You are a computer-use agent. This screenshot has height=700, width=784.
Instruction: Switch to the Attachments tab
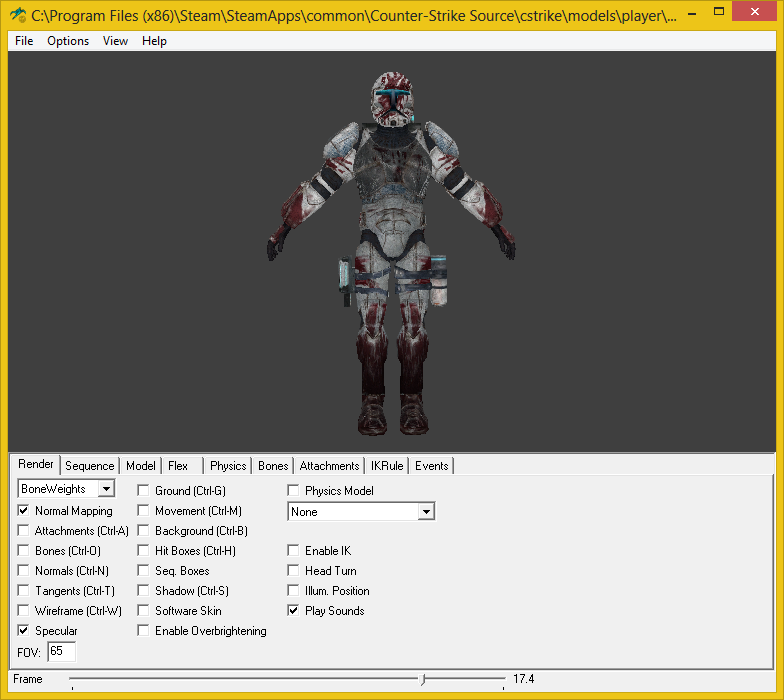tap(329, 466)
